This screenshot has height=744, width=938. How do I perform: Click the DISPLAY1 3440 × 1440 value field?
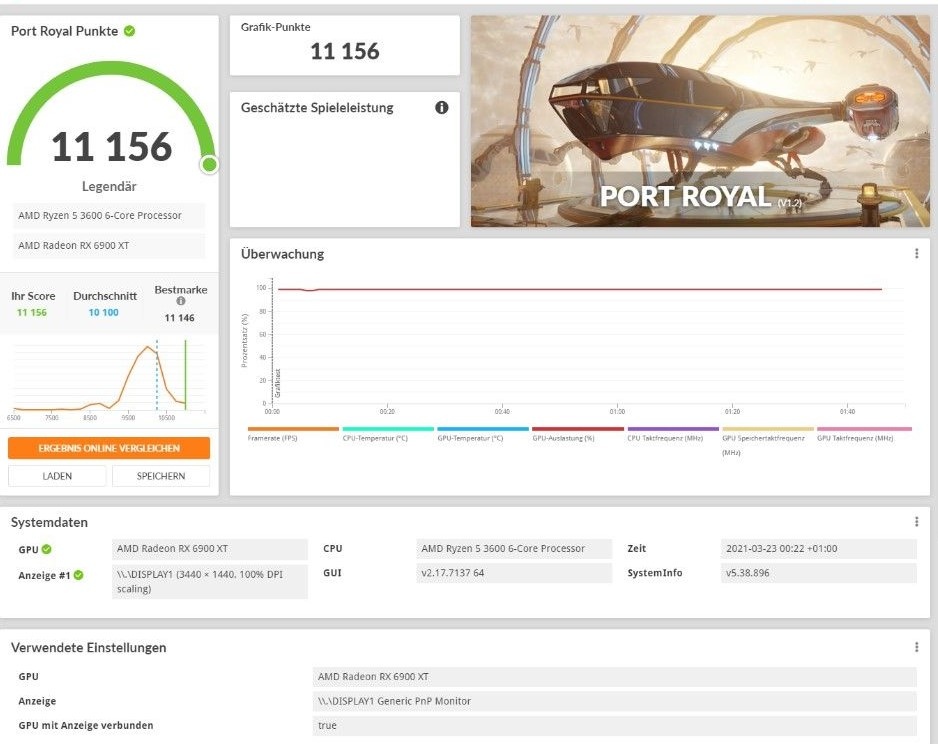point(210,581)
